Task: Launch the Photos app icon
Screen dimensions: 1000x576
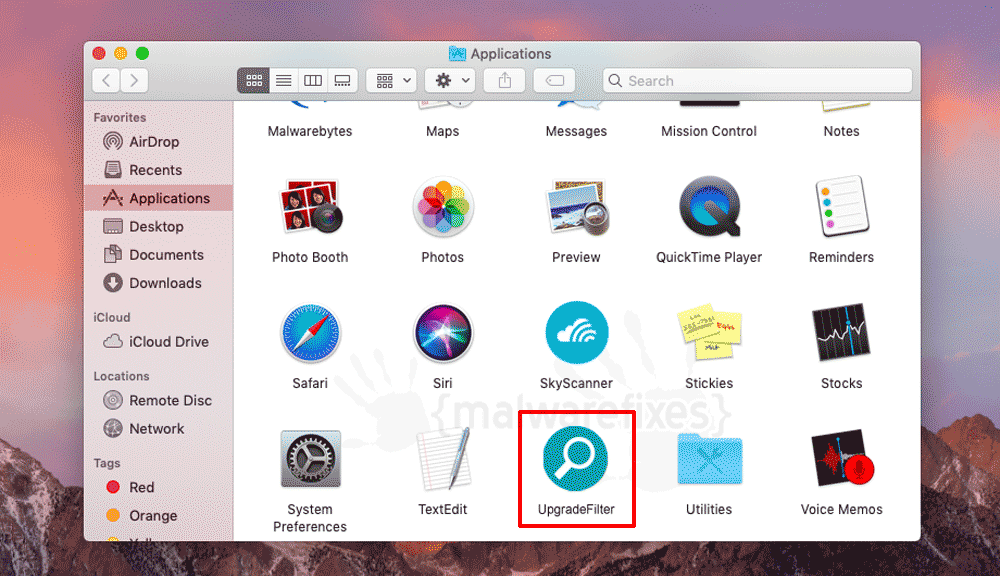Action: pos(443,207)
